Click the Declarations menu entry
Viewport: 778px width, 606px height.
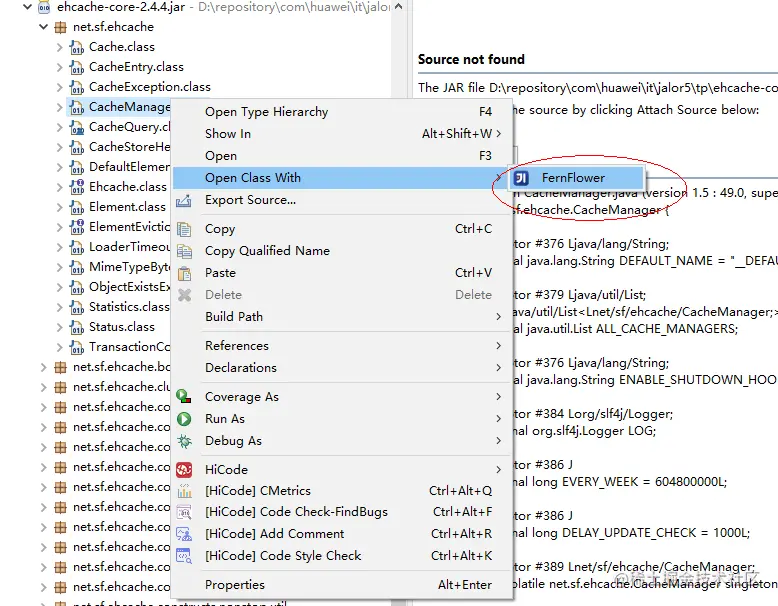pyautogui.click(x=241, y=368)
